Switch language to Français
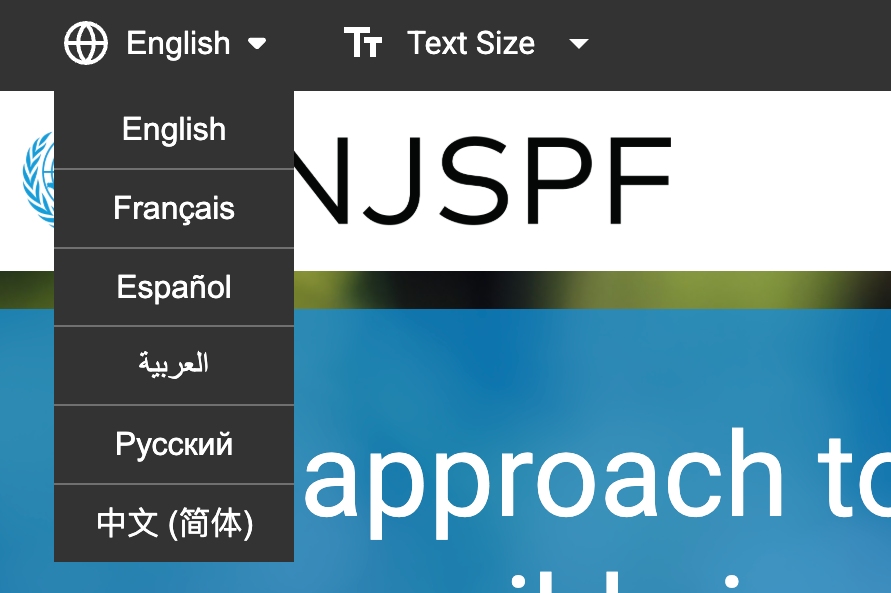891x593 pixels. [x=174, y=208]
